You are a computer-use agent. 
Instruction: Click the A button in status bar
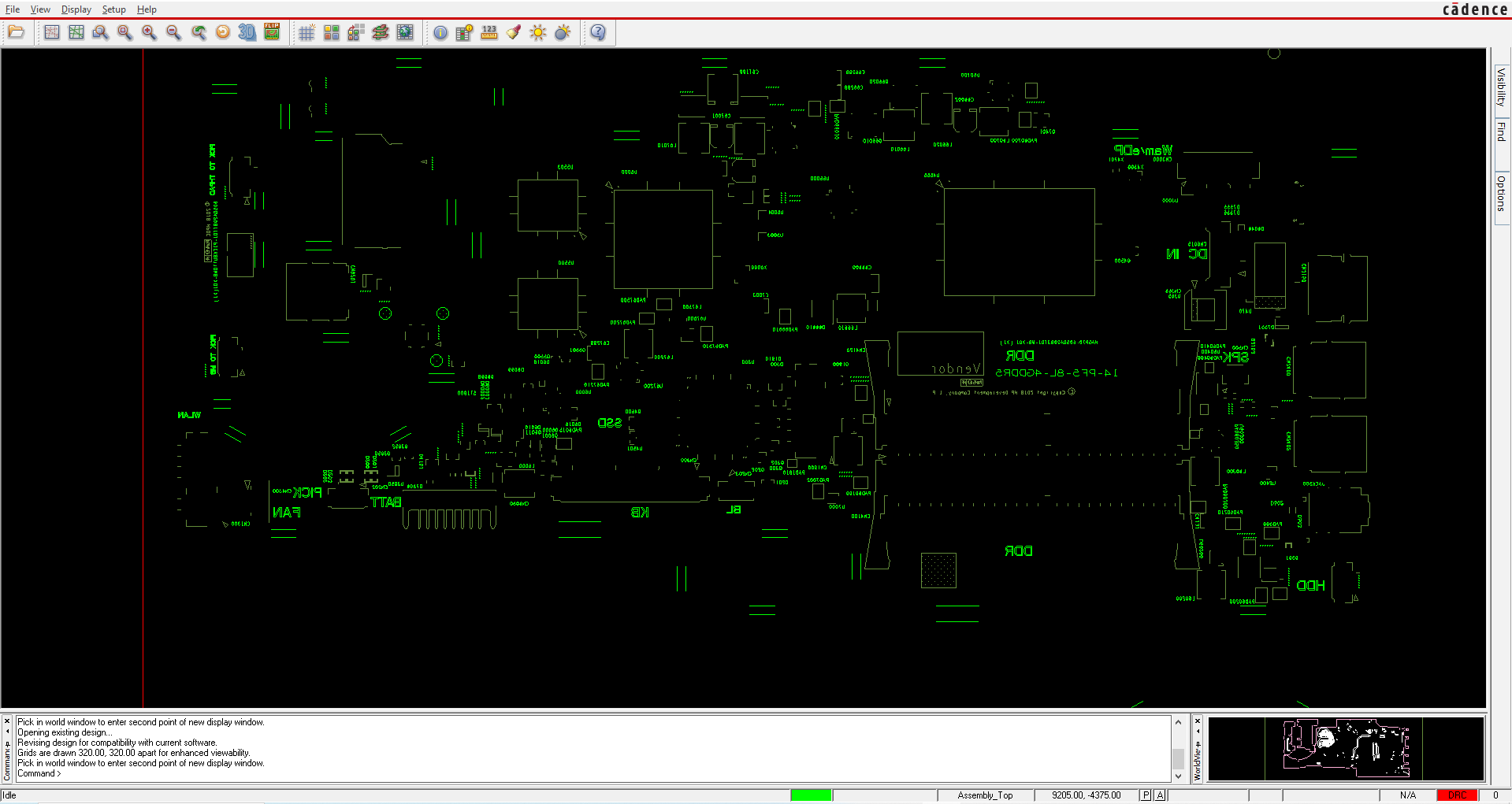[1160, 795]
